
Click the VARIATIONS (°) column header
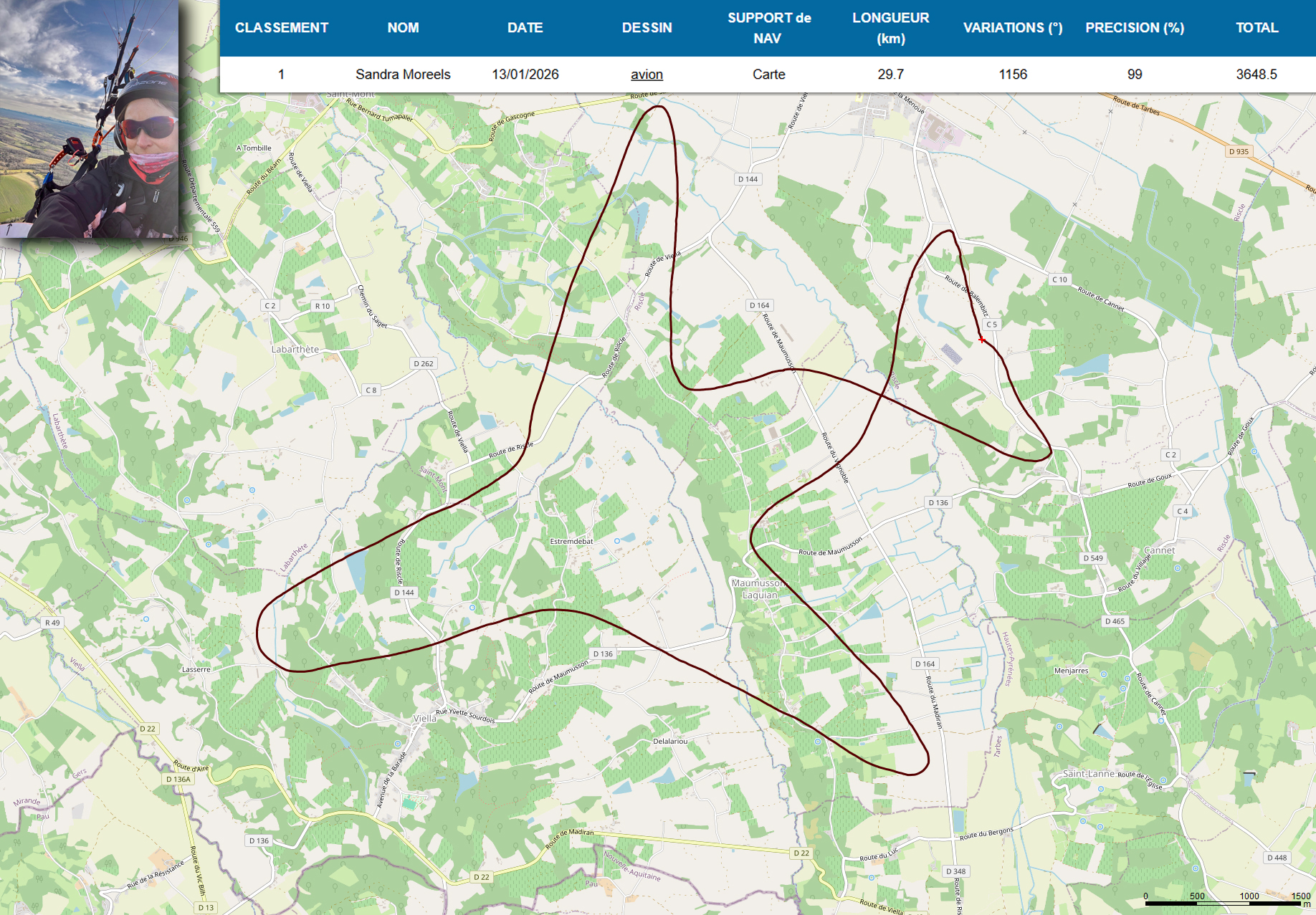pos(1013,28)
